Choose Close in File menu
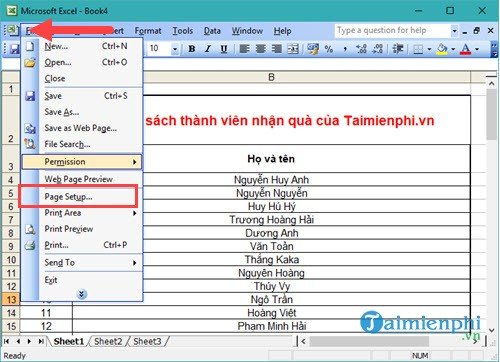The height and width of the screenshot is (362, 500). pos(82,78)
